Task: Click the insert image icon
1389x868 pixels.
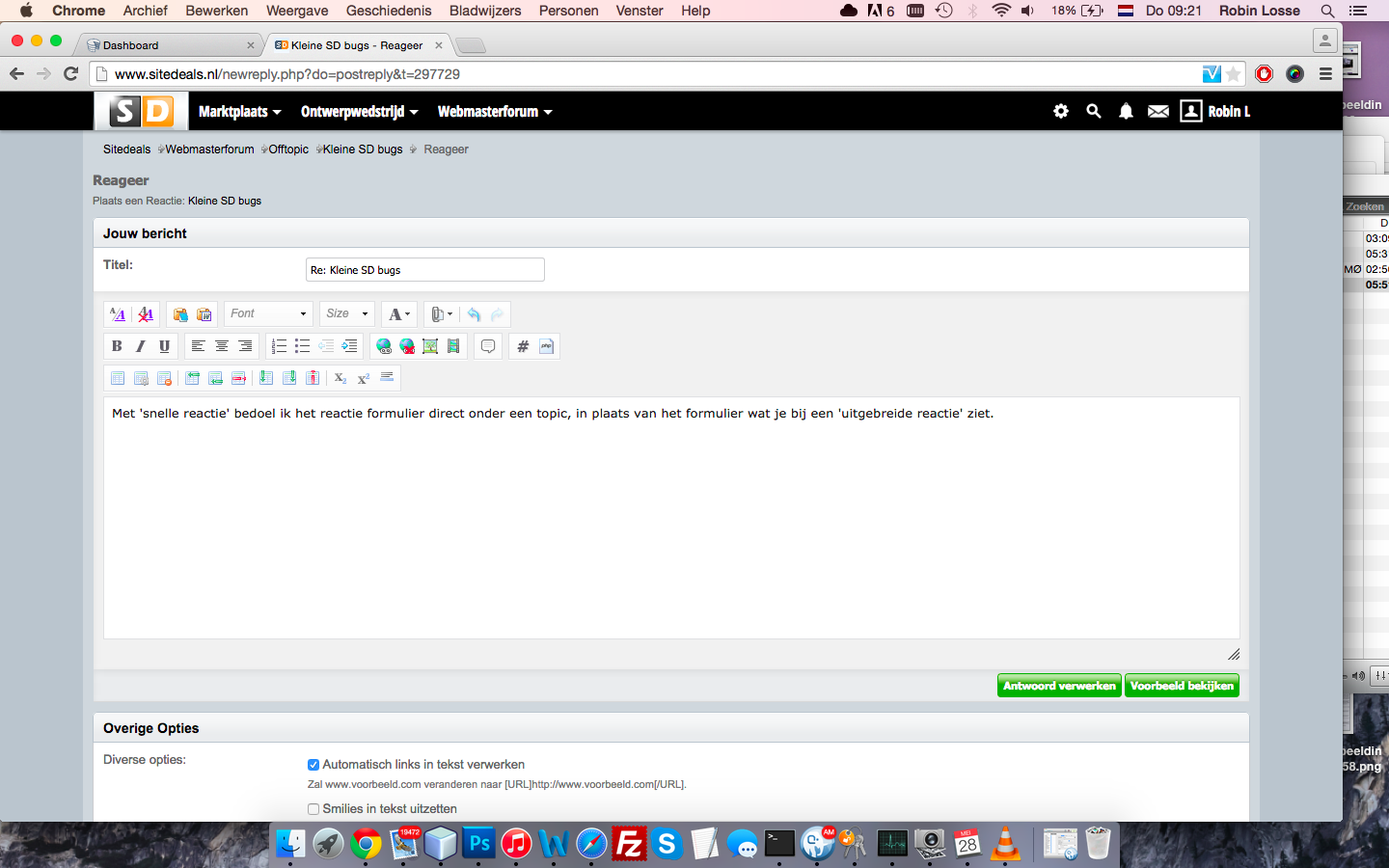Action: click(x=430, y=346)
